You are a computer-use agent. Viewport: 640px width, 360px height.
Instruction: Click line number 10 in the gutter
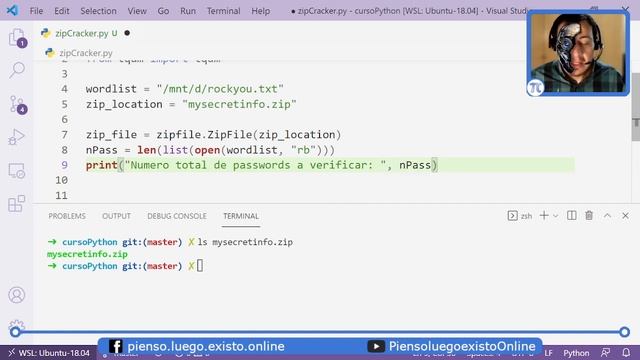click(62, 180)
